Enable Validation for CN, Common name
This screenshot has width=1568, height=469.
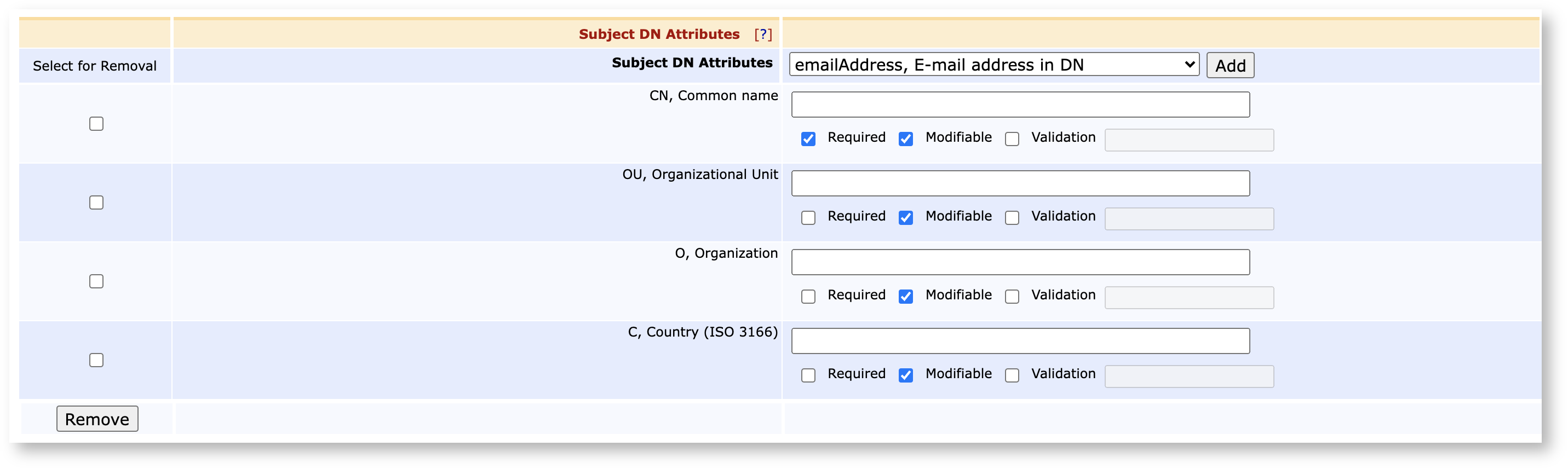click(1012, 138)
